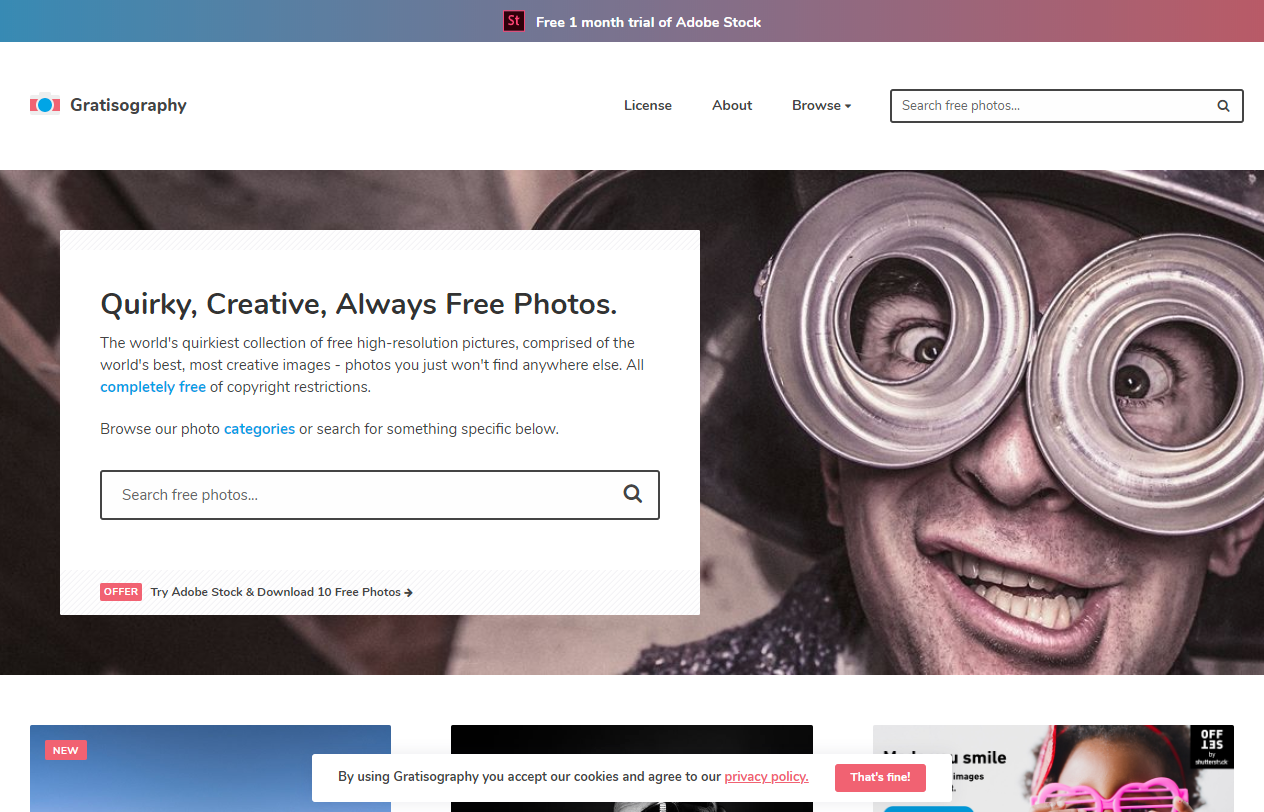Click the Adobe Stock St icon in banner
The image size is (1264, 812).
pos(514,21)
